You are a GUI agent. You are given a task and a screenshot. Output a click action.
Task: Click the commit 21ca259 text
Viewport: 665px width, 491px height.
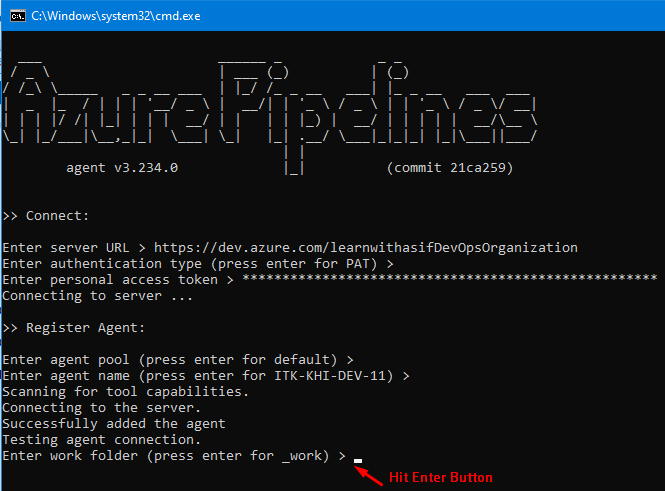449,168
